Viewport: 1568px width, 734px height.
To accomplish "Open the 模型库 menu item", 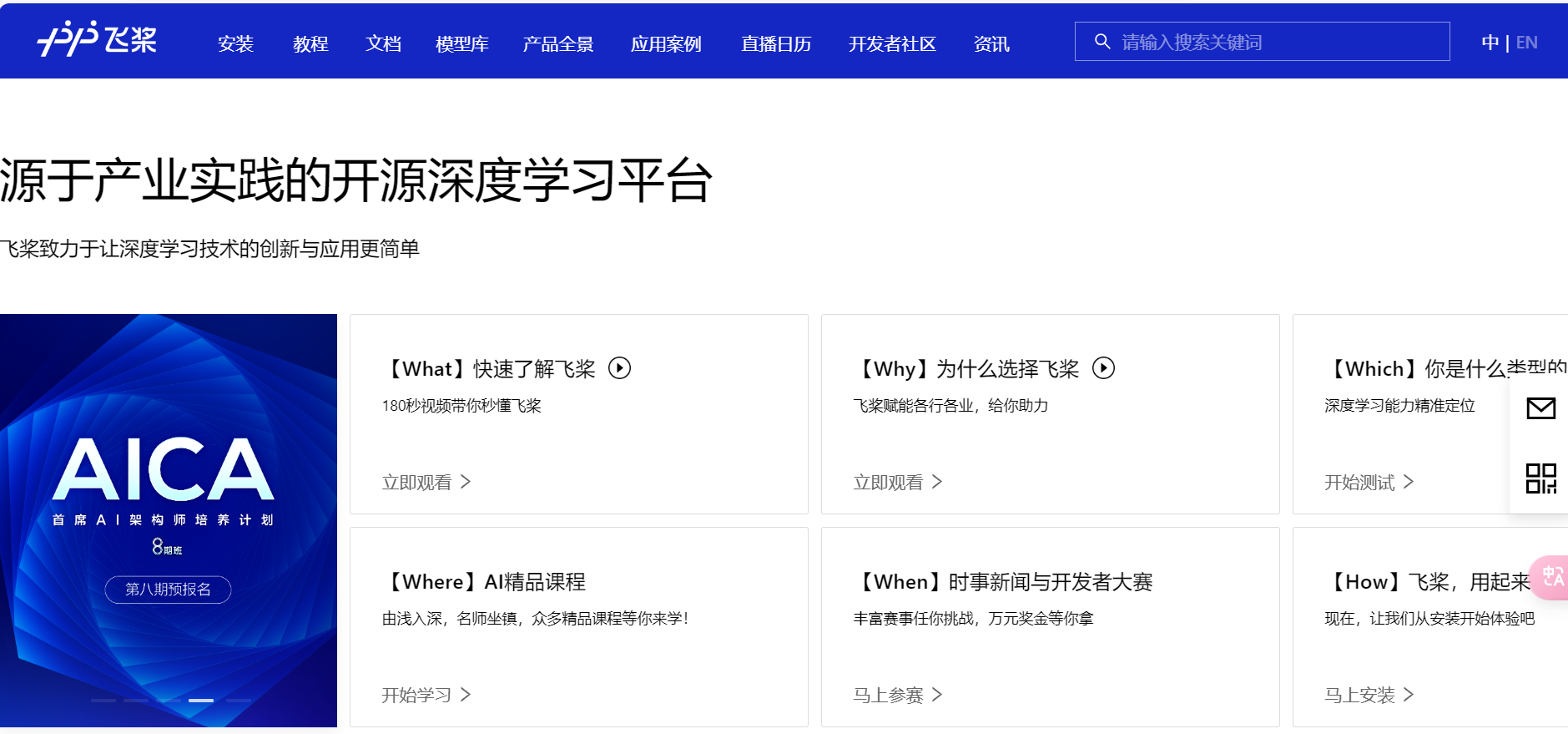I will (x=462, y=43).
